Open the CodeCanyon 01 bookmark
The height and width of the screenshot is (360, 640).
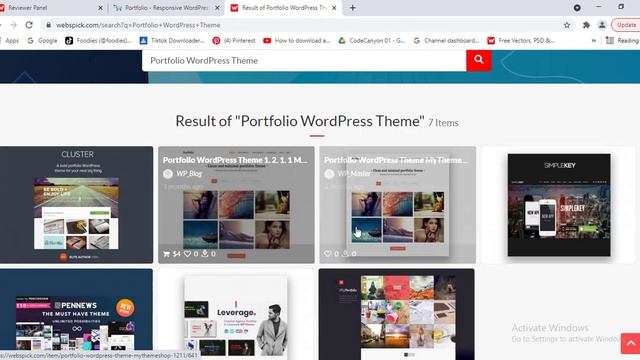coord(371,40)
